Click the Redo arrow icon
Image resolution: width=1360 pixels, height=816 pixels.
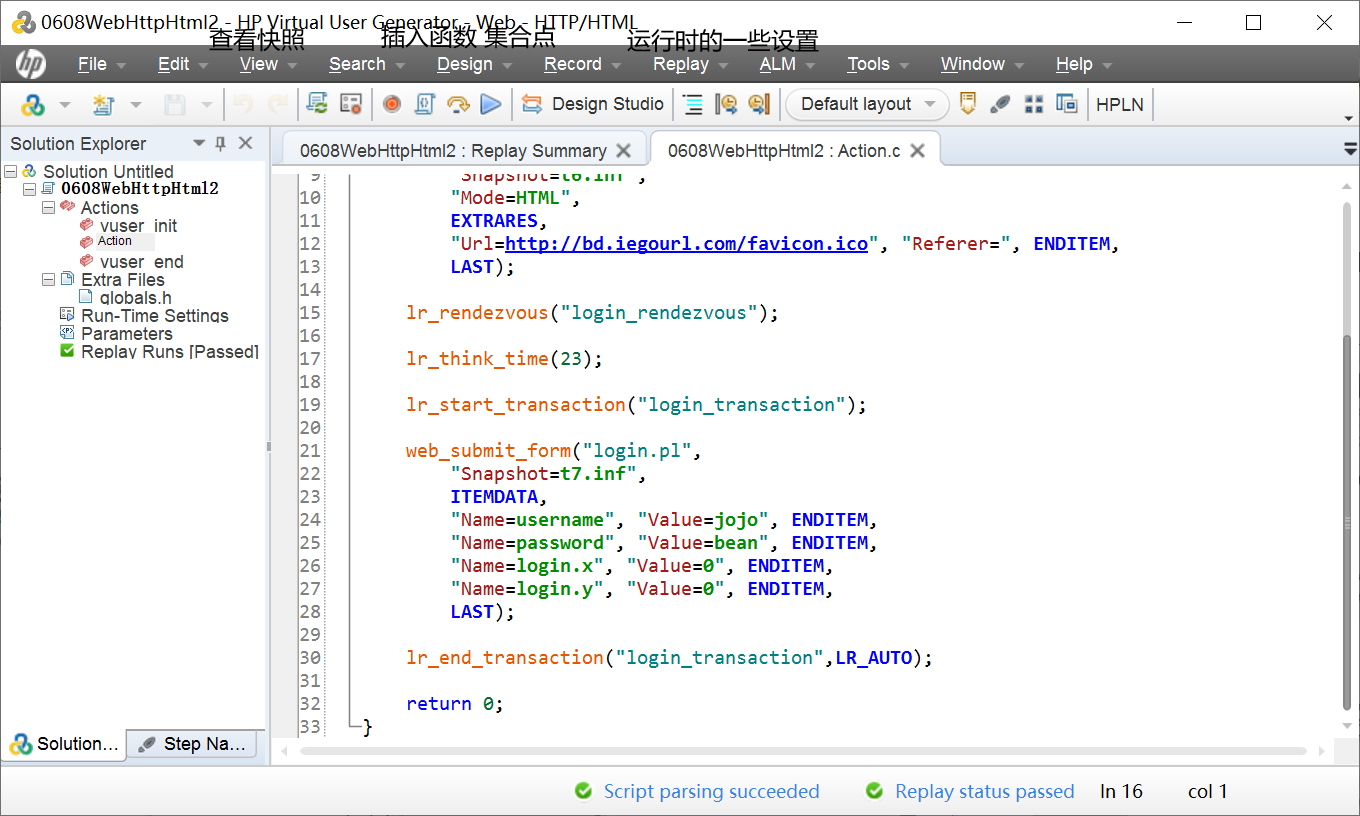pos(278,104)
